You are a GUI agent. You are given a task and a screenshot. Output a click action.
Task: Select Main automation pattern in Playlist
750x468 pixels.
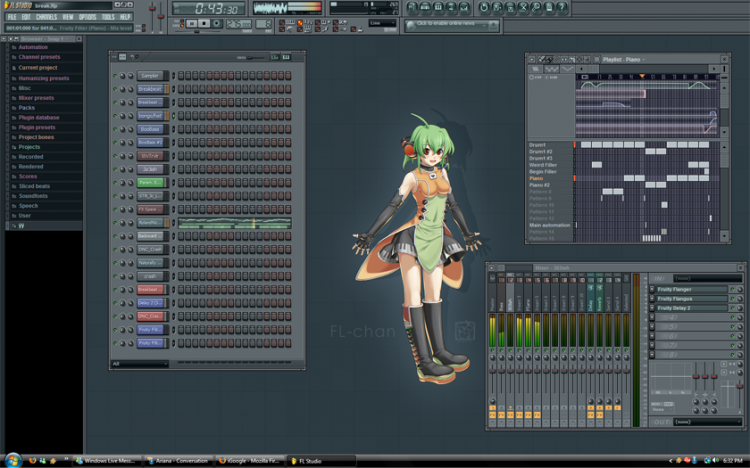549,225
